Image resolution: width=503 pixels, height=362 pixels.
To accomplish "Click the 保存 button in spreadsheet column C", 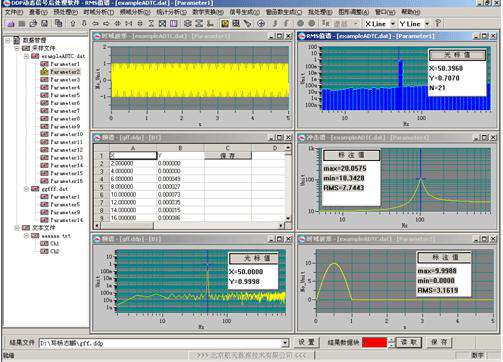I will click(228, 156).
